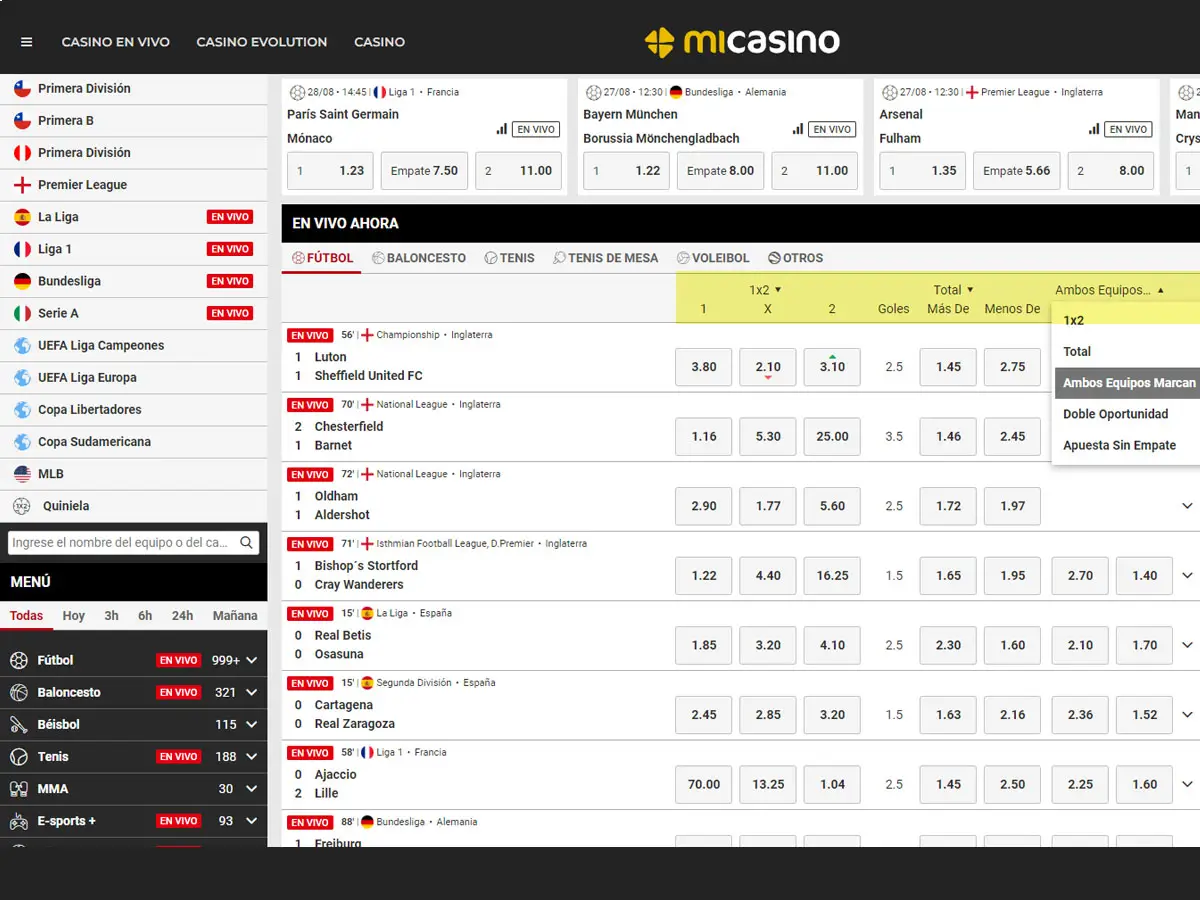Viewport: 1200px width, 900px height.
Task: Click the France flag icon beside Liga 1
Action: [22, 249]
